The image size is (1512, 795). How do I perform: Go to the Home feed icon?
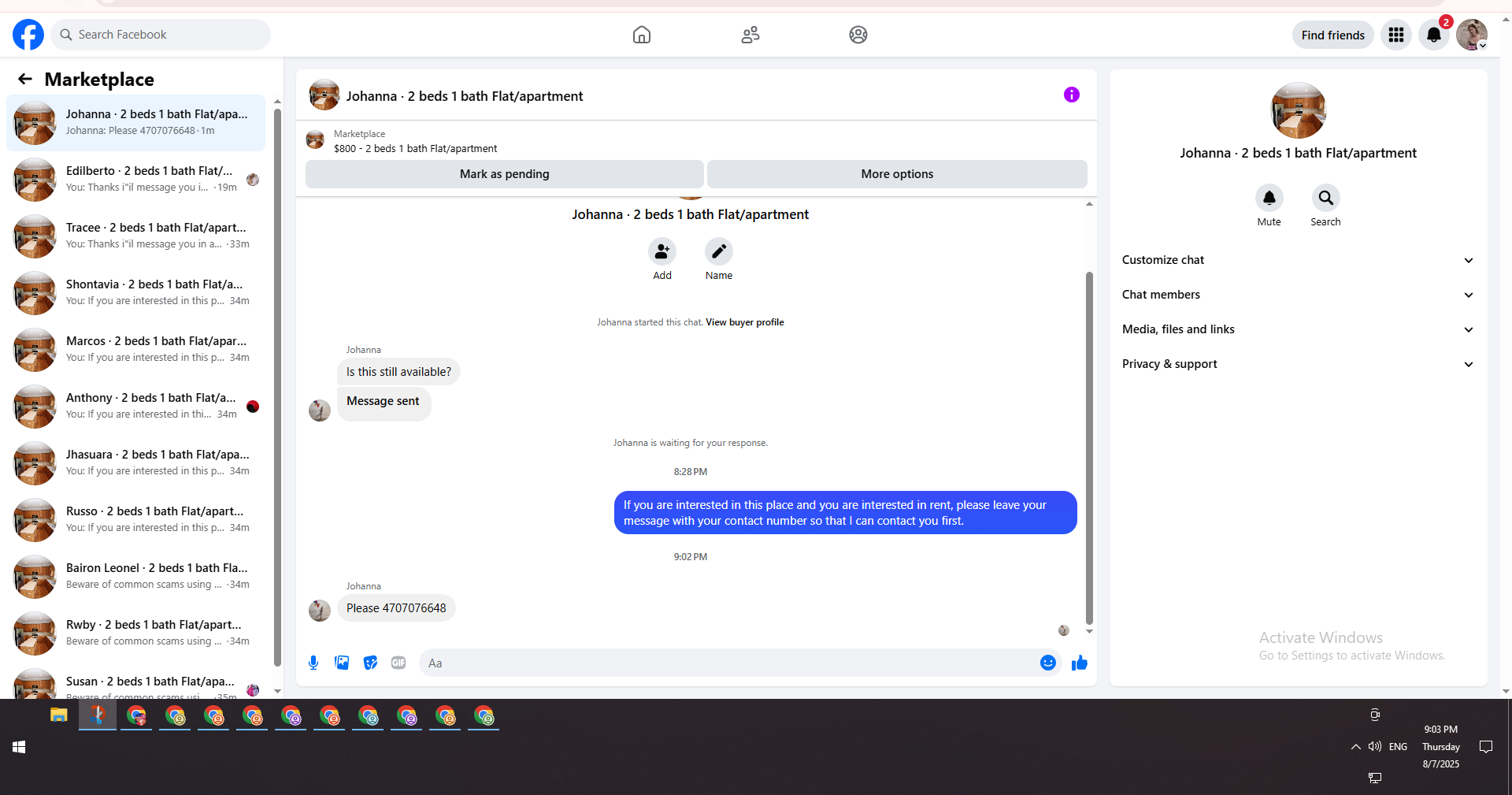(x=642, y=35)
